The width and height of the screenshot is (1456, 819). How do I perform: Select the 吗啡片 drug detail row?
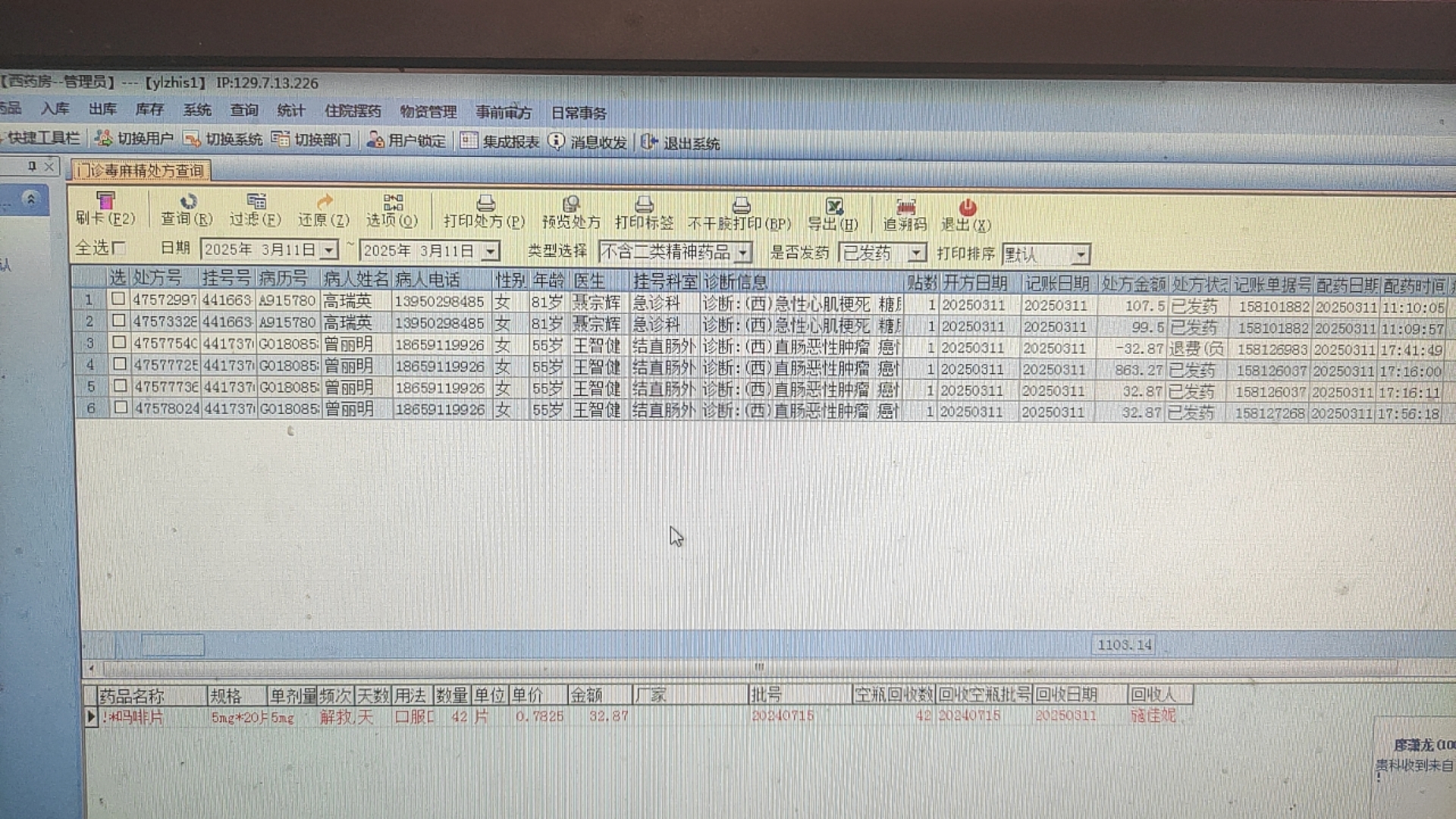pos(133,717)
